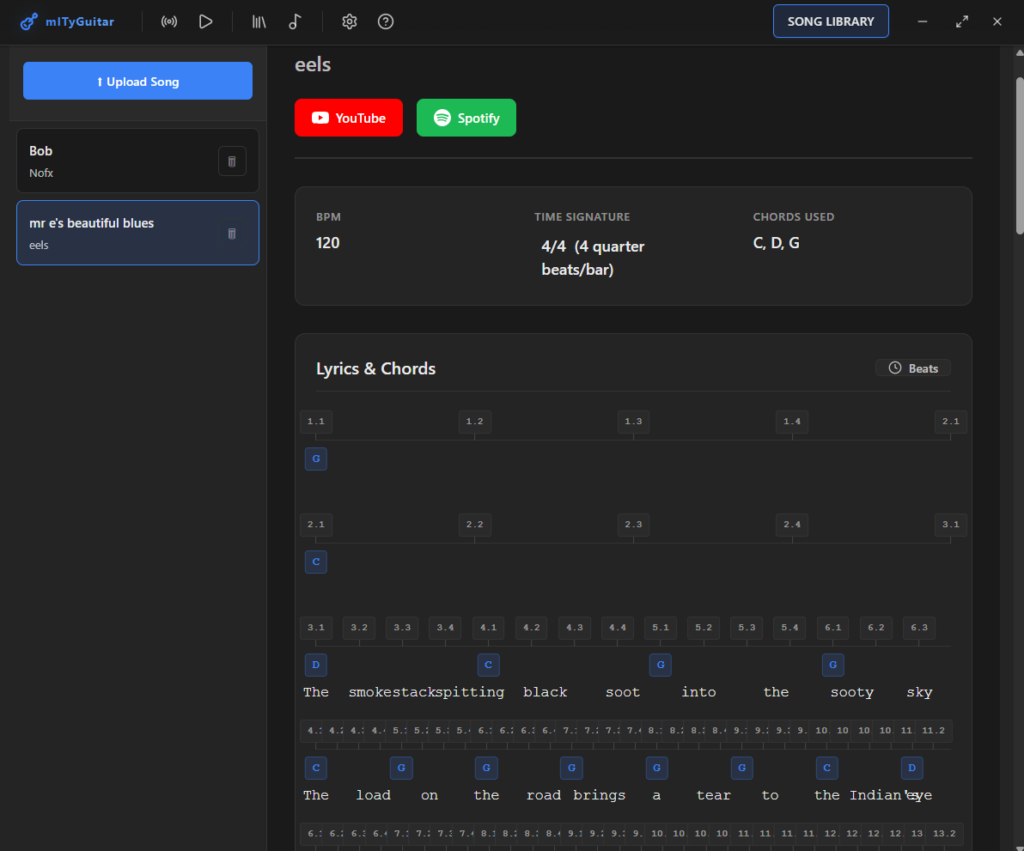1024x851 pixels.
Task: Open the song on YouTube
Action: click(x=348, y=118)
